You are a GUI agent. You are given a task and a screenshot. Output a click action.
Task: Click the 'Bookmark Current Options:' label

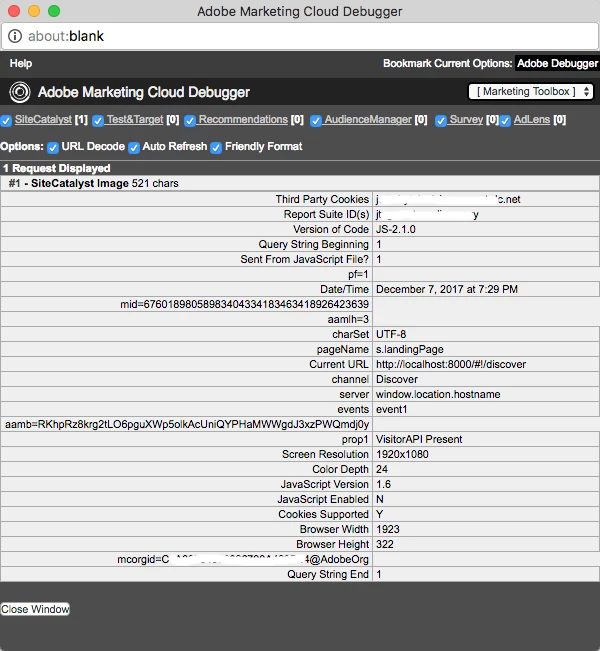pos(448,63)
